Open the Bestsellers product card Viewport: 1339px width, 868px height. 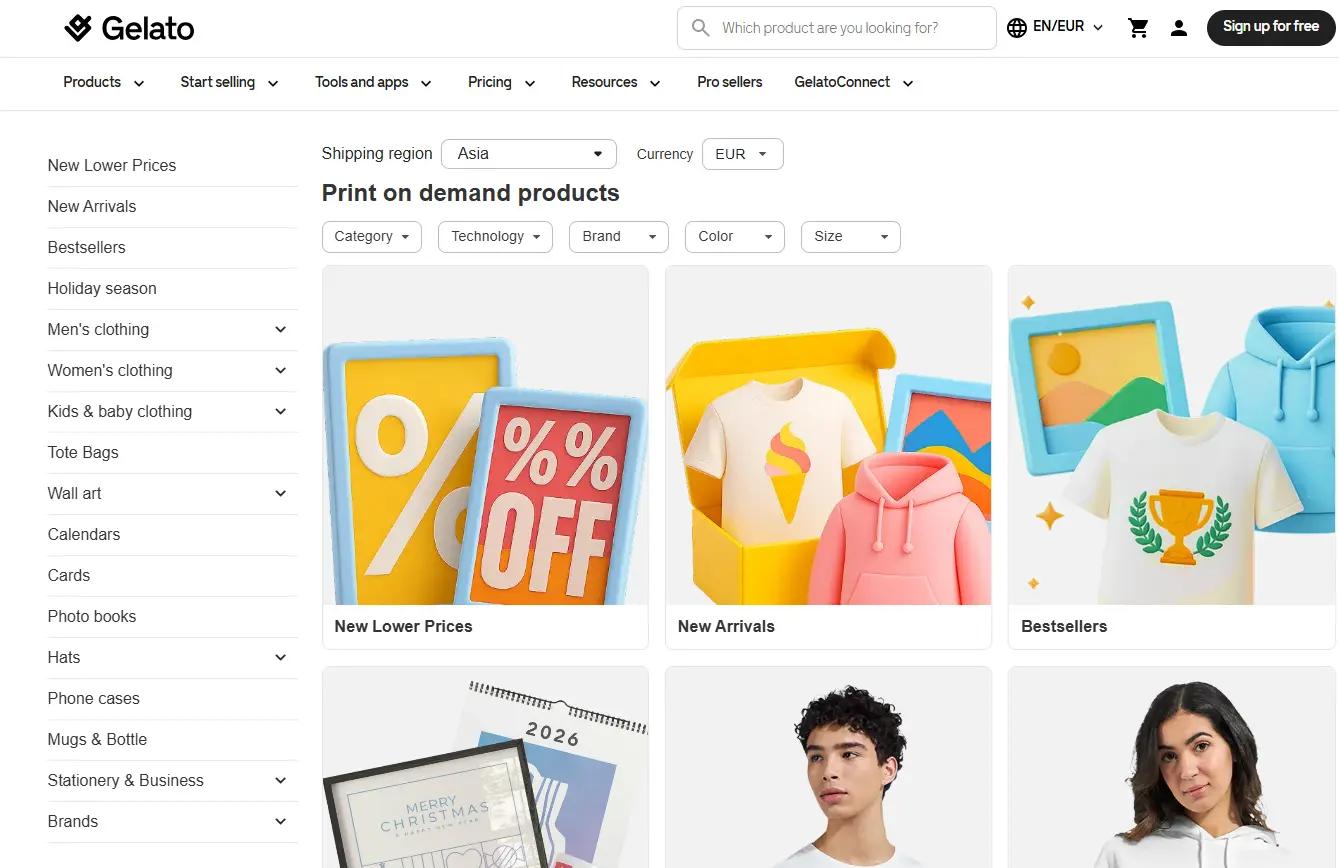click(x=1171, y=457)
